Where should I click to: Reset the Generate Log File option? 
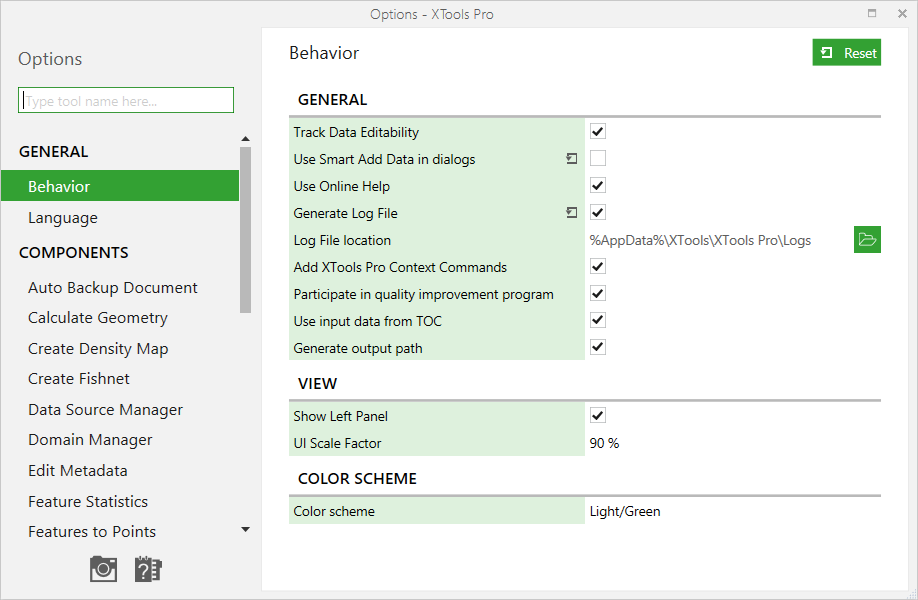point(571,212)
